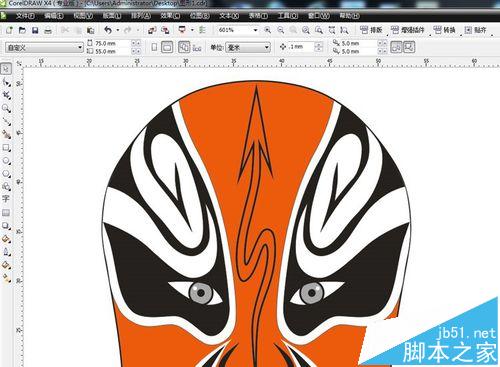The image size is (500, 367).
Task: Select the Polygon tool
Action: (6, 174)
